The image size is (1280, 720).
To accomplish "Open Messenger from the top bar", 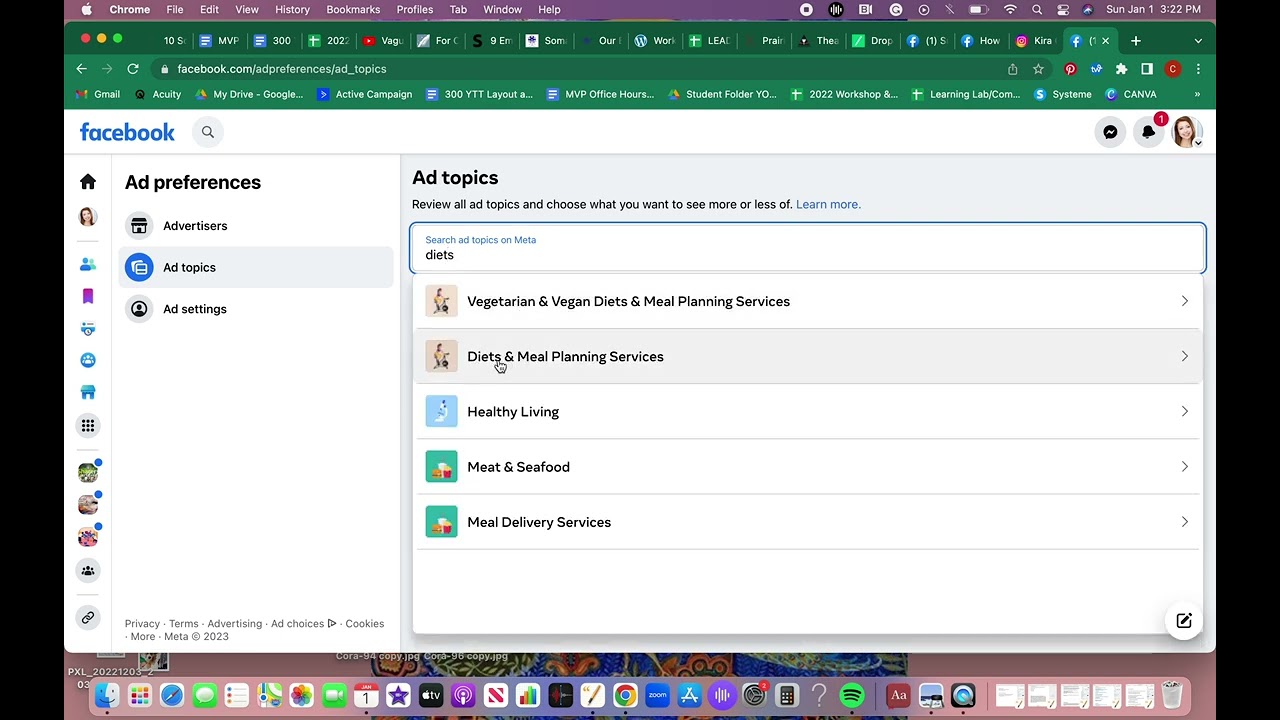I will [1110, 132].
